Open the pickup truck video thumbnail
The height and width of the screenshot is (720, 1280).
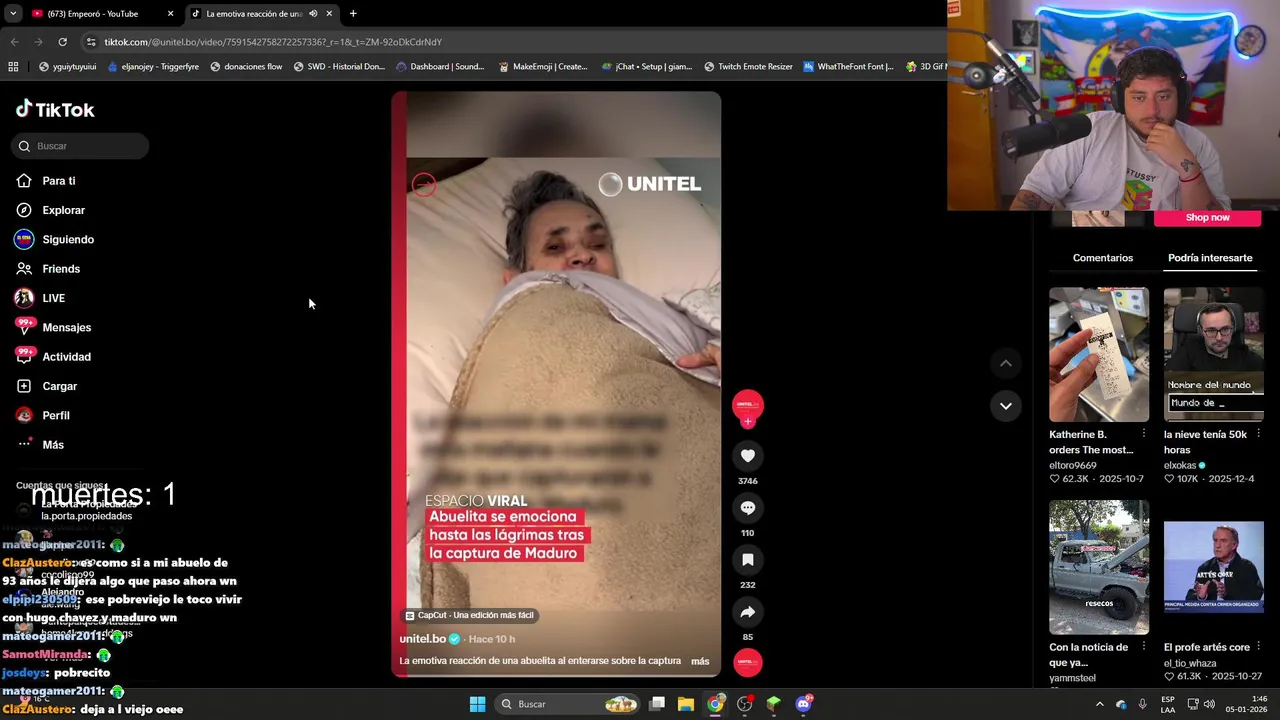1099,567
